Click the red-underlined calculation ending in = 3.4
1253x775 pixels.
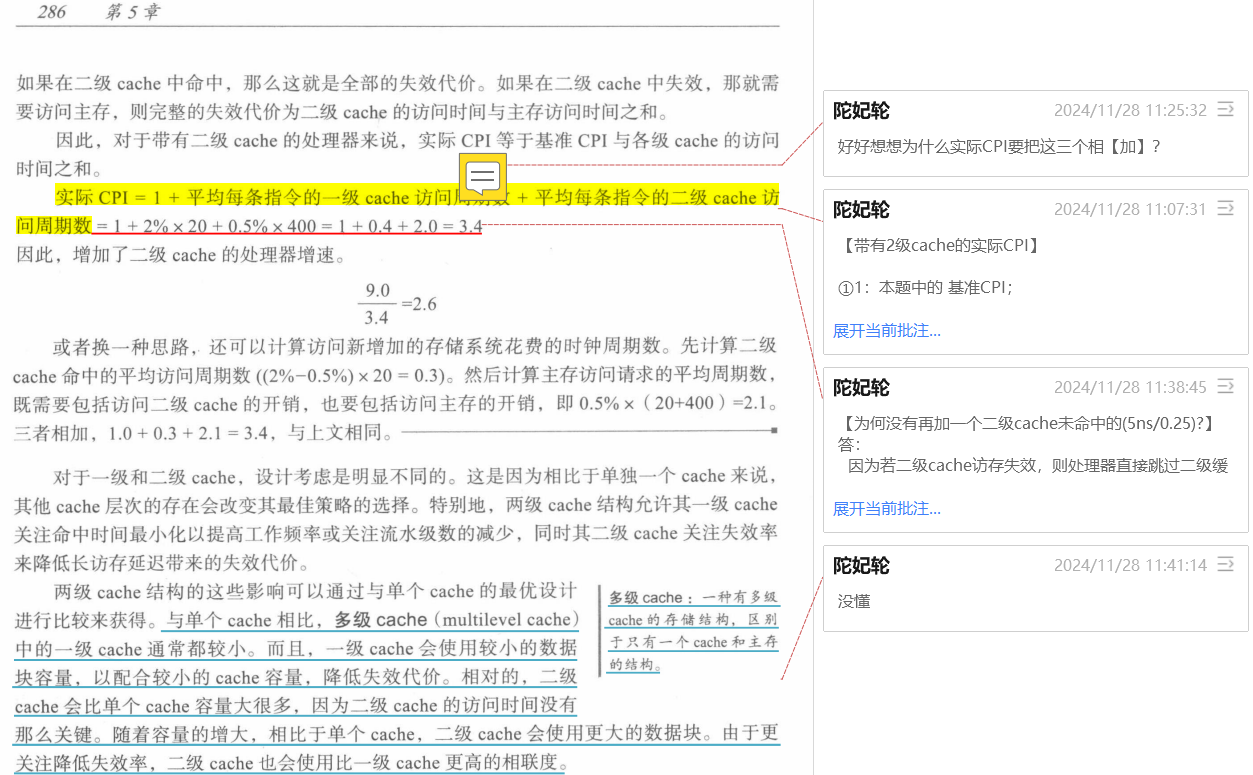pos(290,227)
